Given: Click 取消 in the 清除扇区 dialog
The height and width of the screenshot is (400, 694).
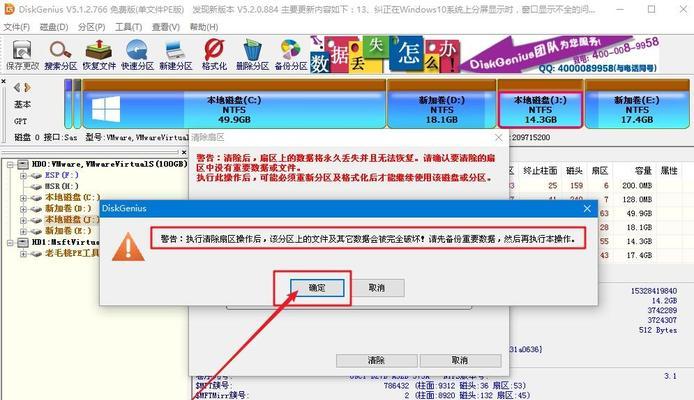Looking at the screenshot, I should pos(460,360).
